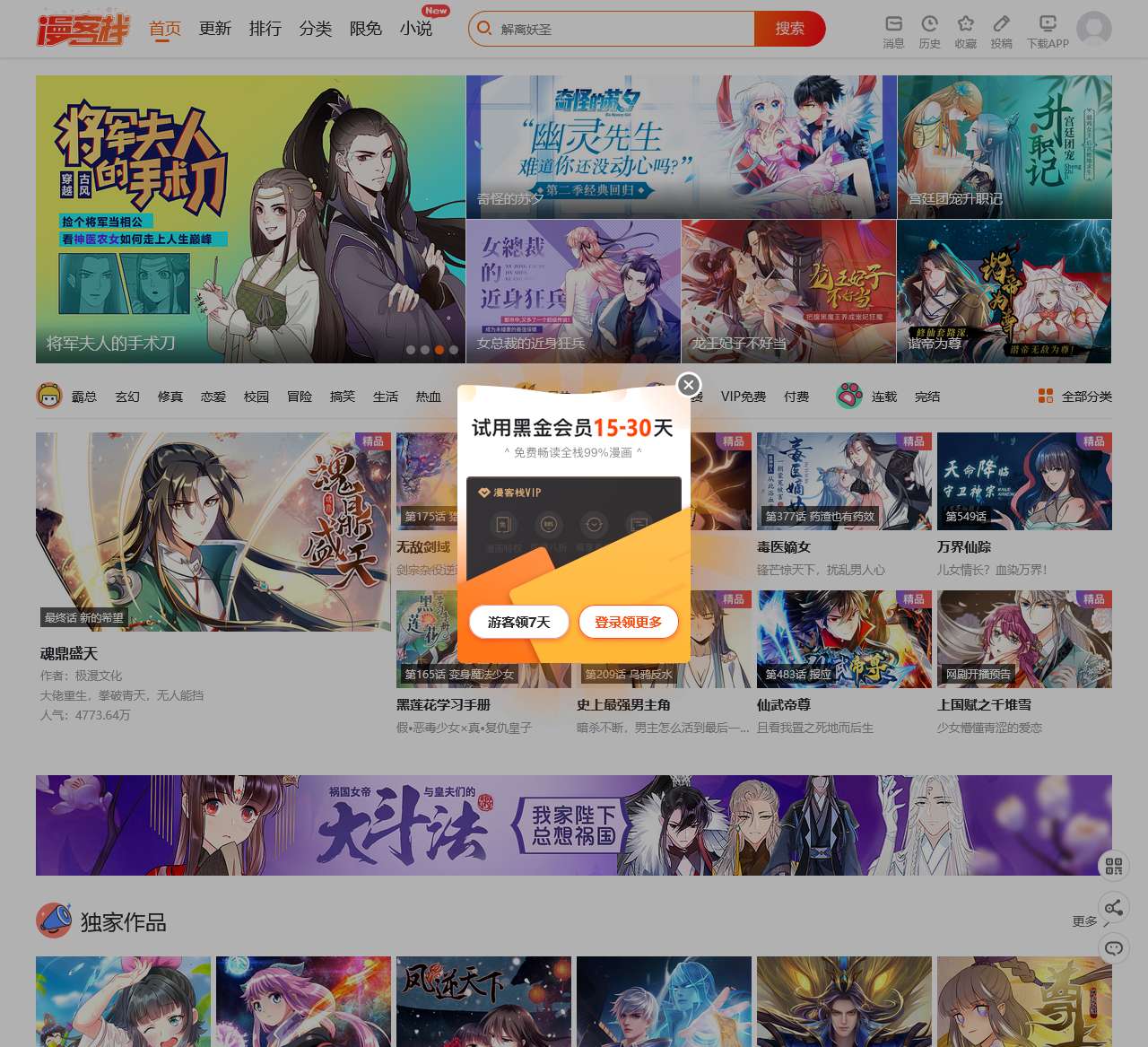Click the 下载APP download icon
This screenshot has height=1047, width=1148.
tap(1048, 23)
